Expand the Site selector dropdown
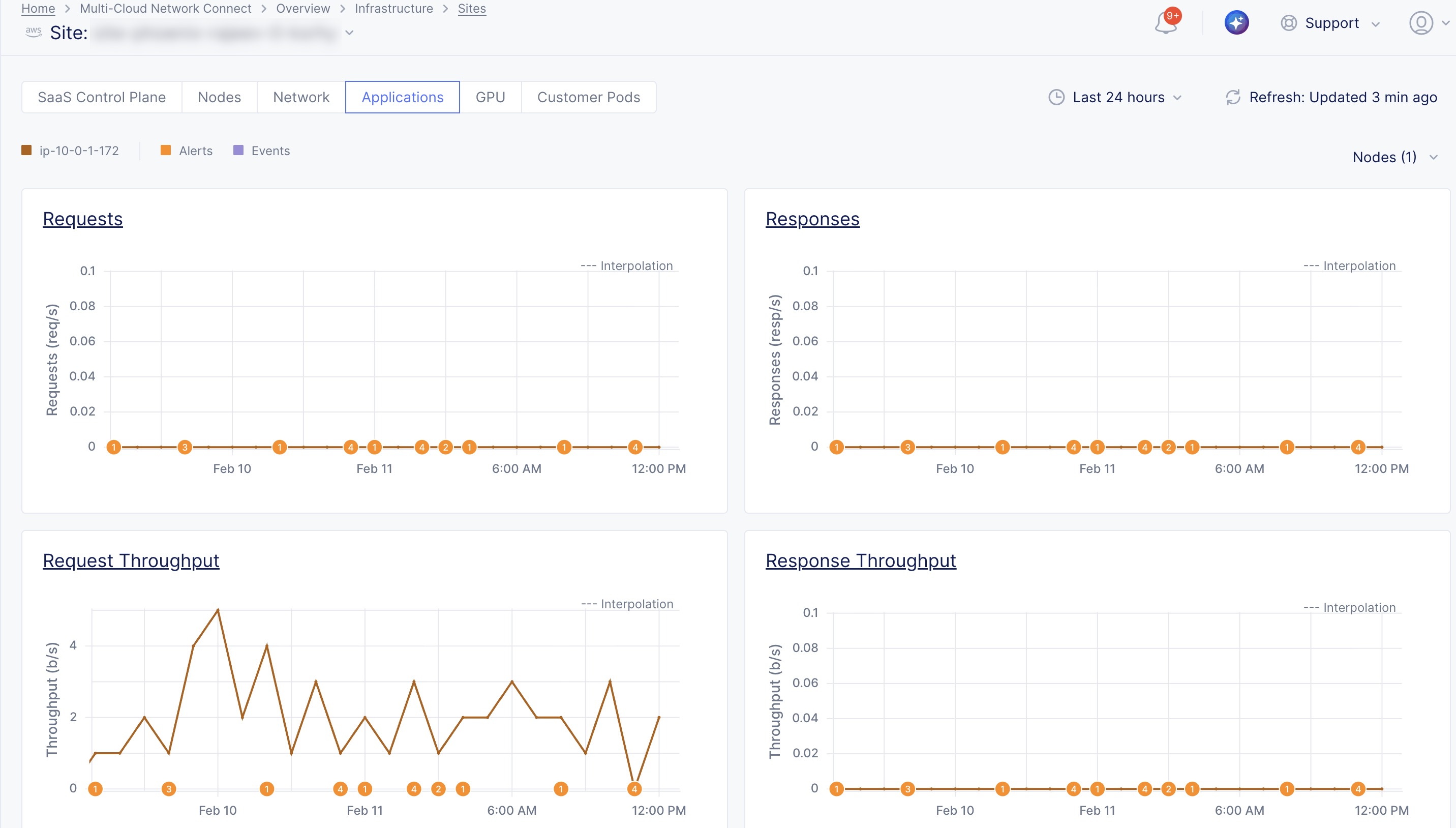The height and width of the screenshot is (828, 1456). [x=350, y=33]
